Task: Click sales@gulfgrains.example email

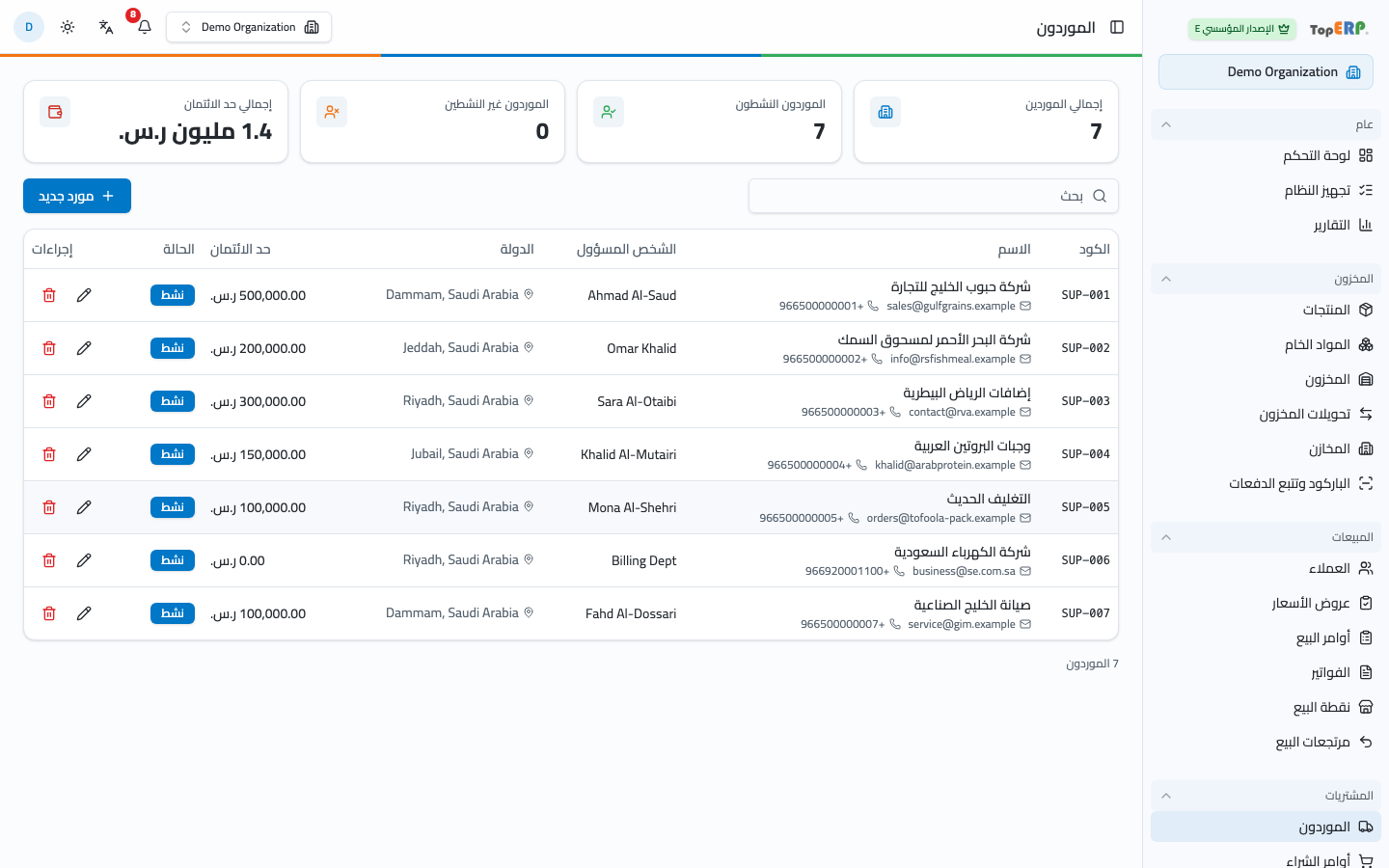Action: click(x=951, y=306)
